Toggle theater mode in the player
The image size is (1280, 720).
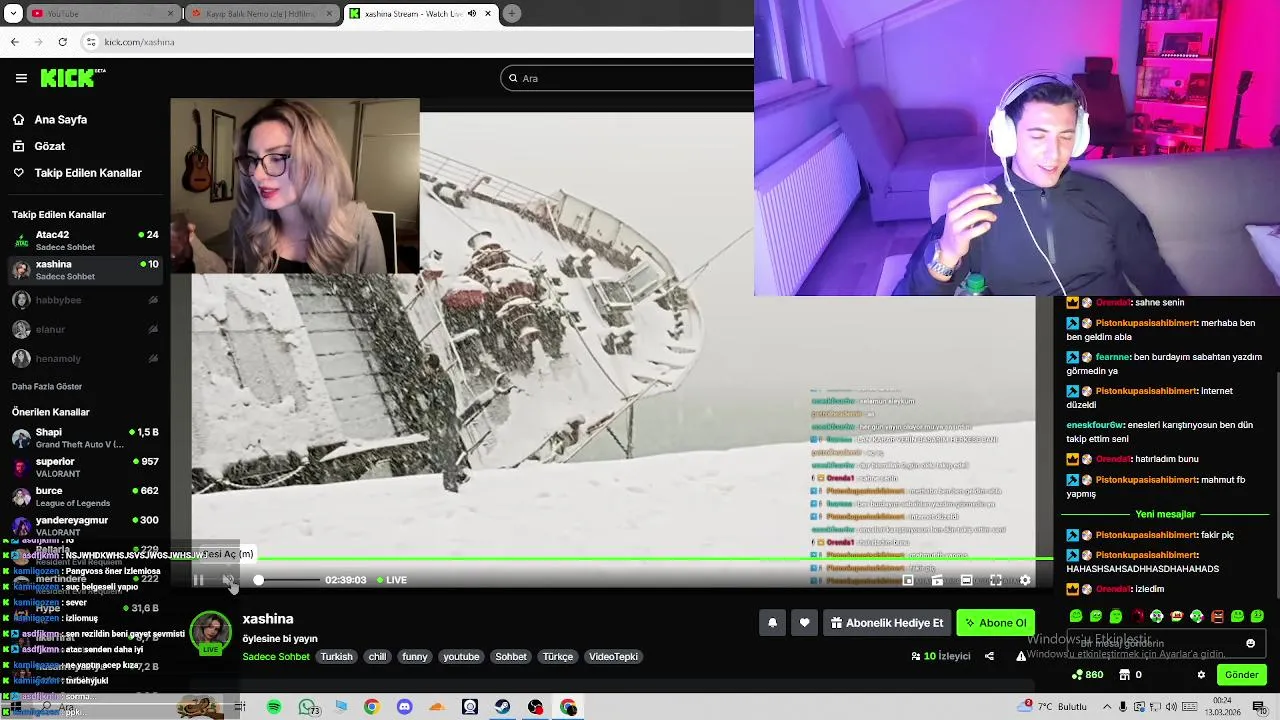(x=966, y=580)
